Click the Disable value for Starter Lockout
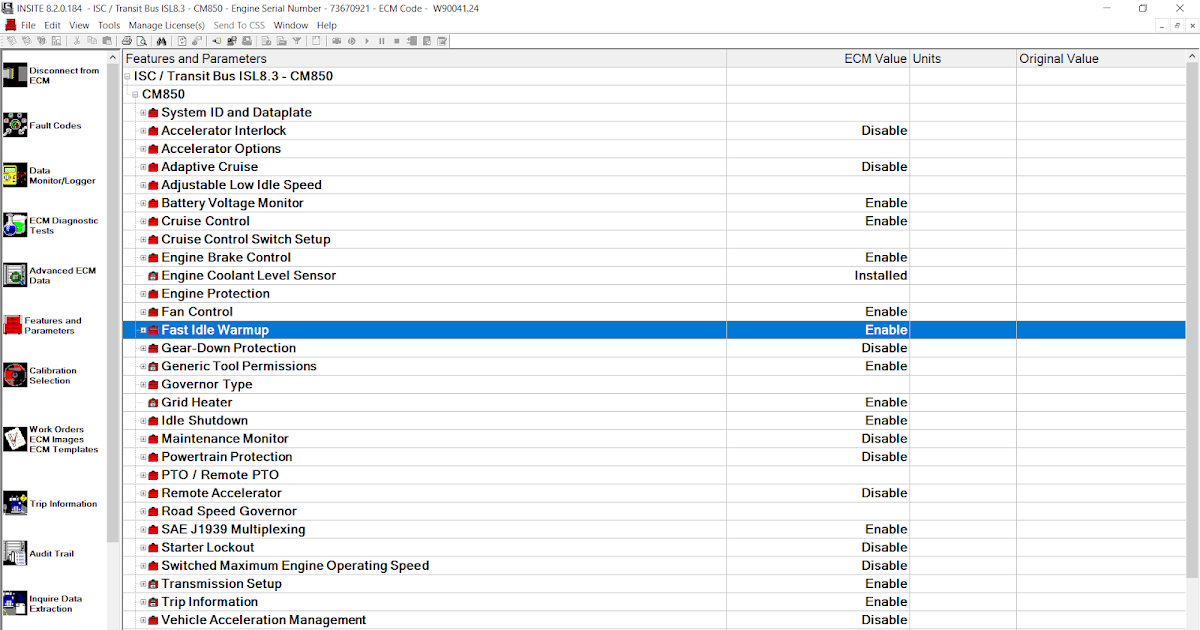 [x=884, y=548]
